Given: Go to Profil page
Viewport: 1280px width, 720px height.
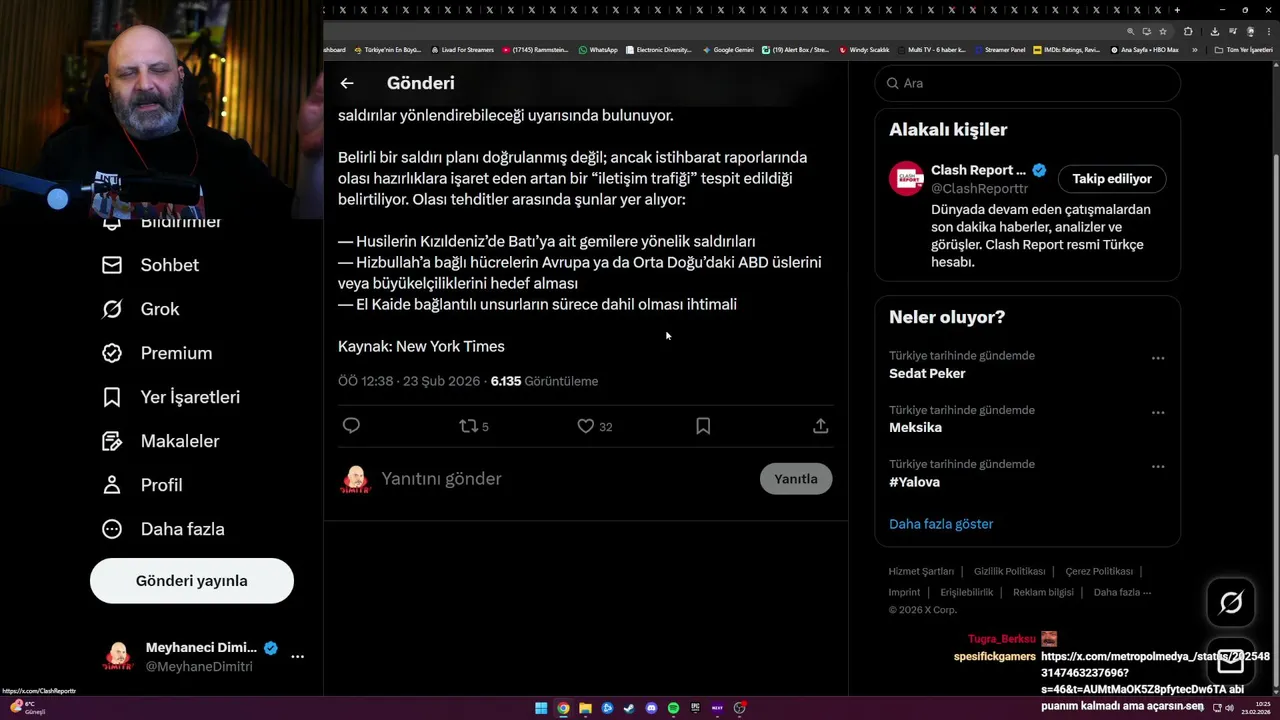Looking at the screenshot, I should (142, 485).
